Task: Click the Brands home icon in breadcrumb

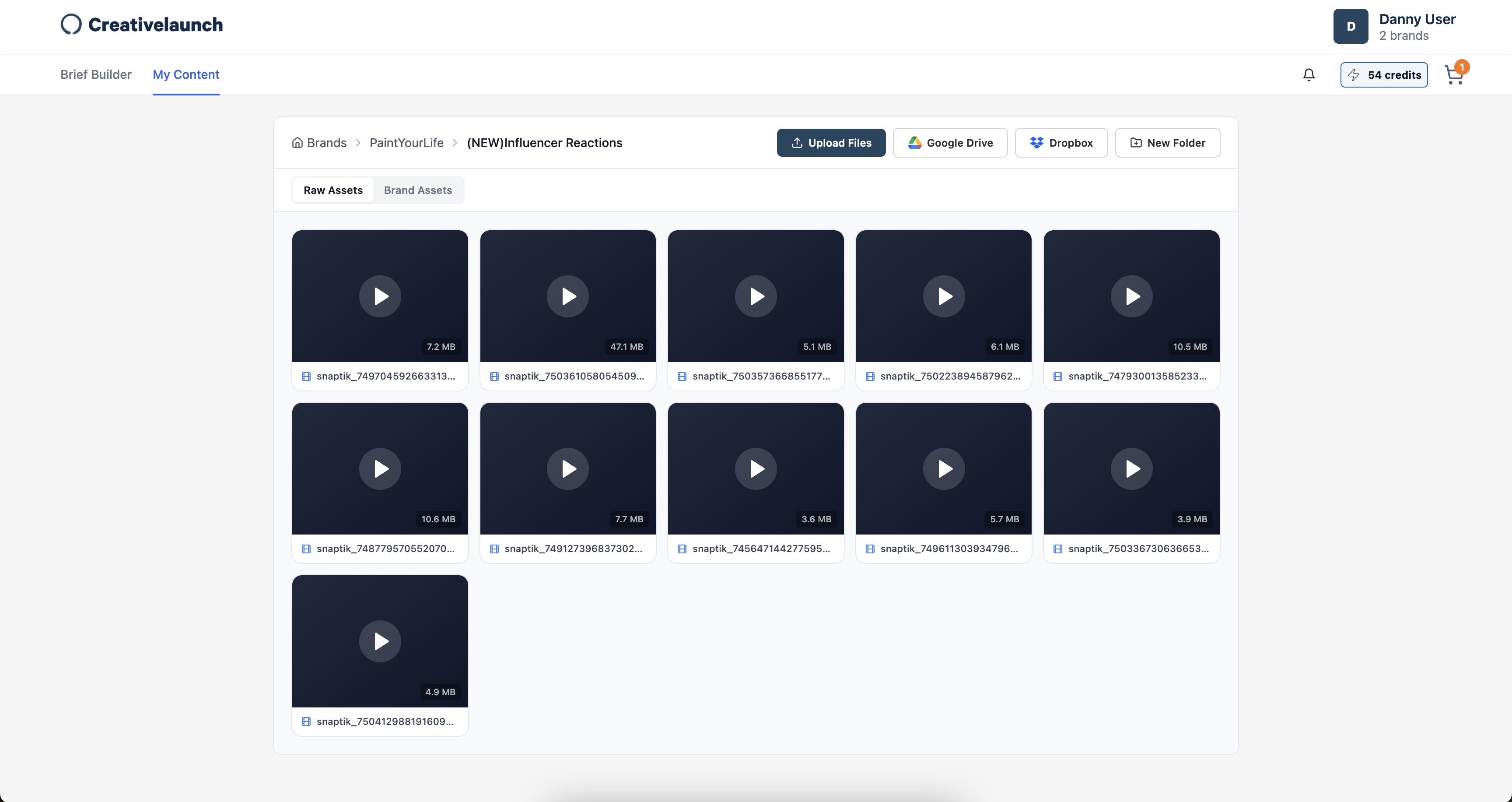Action: (297, 143)
